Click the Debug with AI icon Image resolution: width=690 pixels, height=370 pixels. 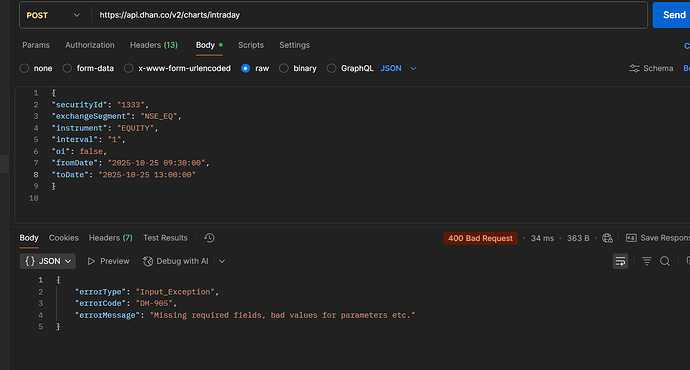pos(148,261)
